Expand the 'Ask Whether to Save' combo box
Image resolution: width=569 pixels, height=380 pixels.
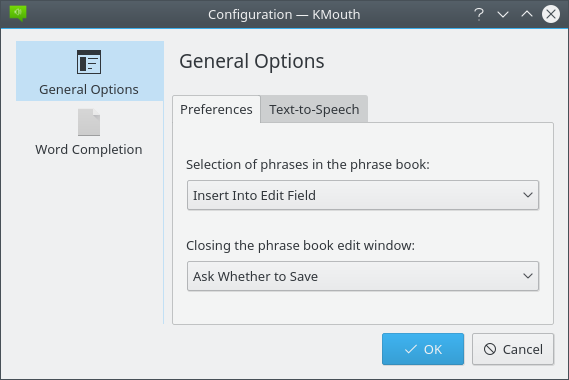click(363, 276)
